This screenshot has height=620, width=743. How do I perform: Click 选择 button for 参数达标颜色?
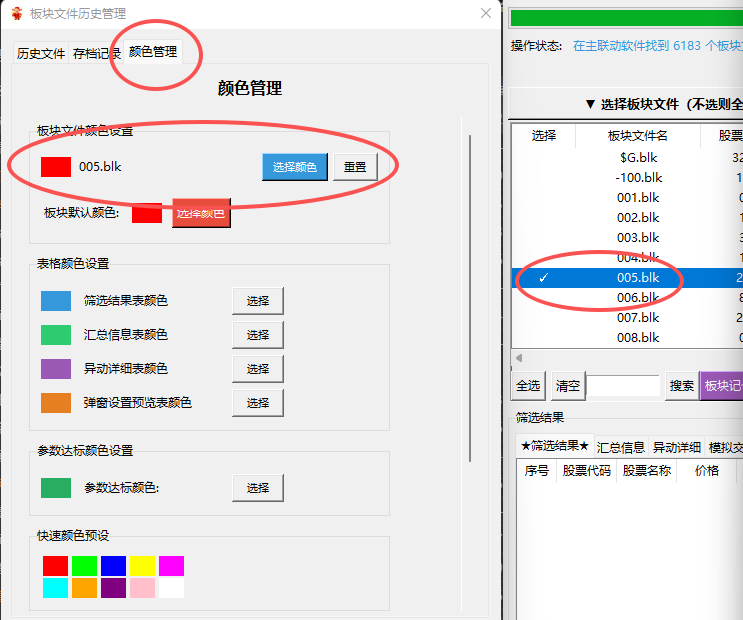tap(258, 488)
